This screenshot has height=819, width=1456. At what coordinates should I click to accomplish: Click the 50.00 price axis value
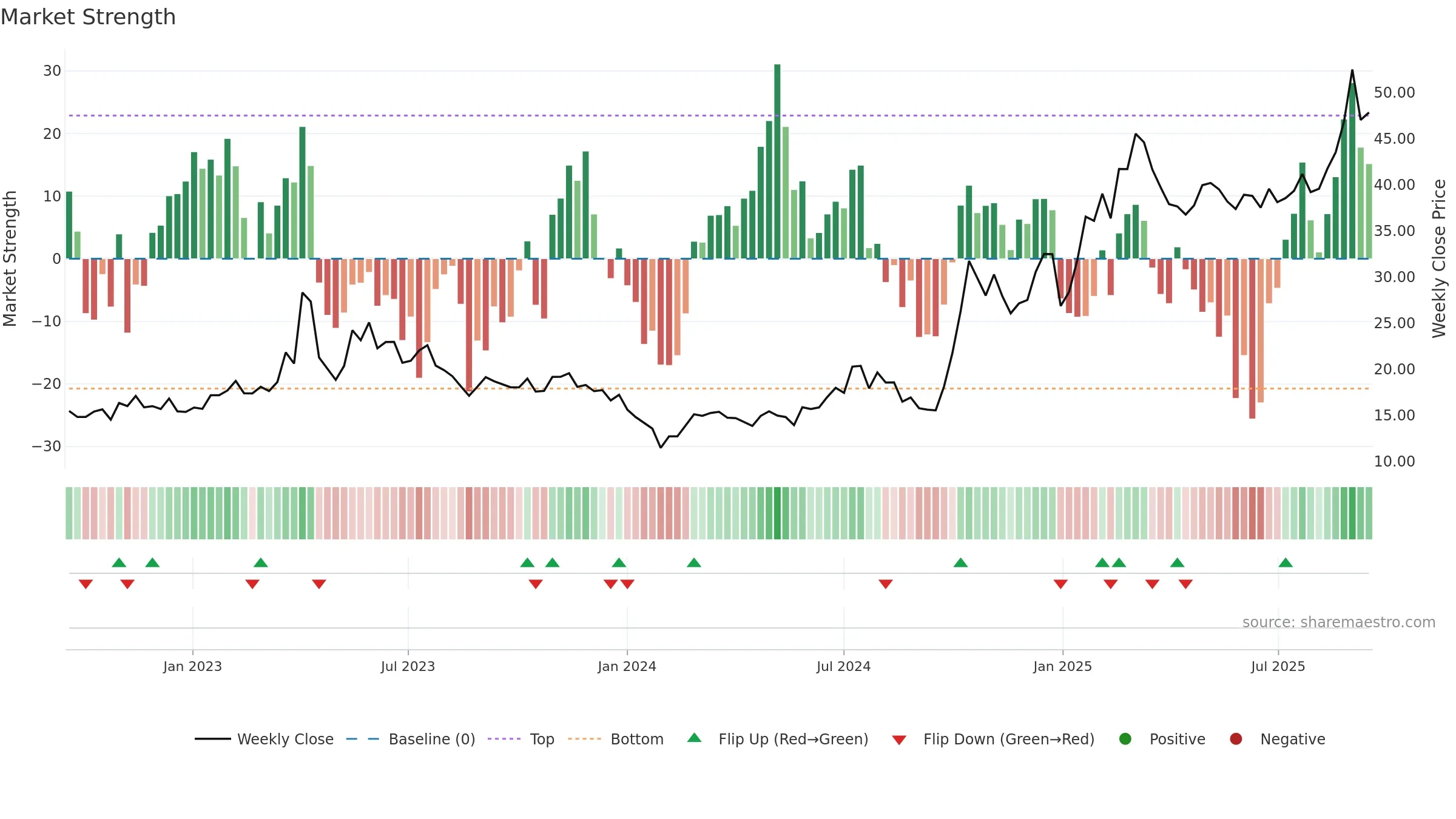1394,93
